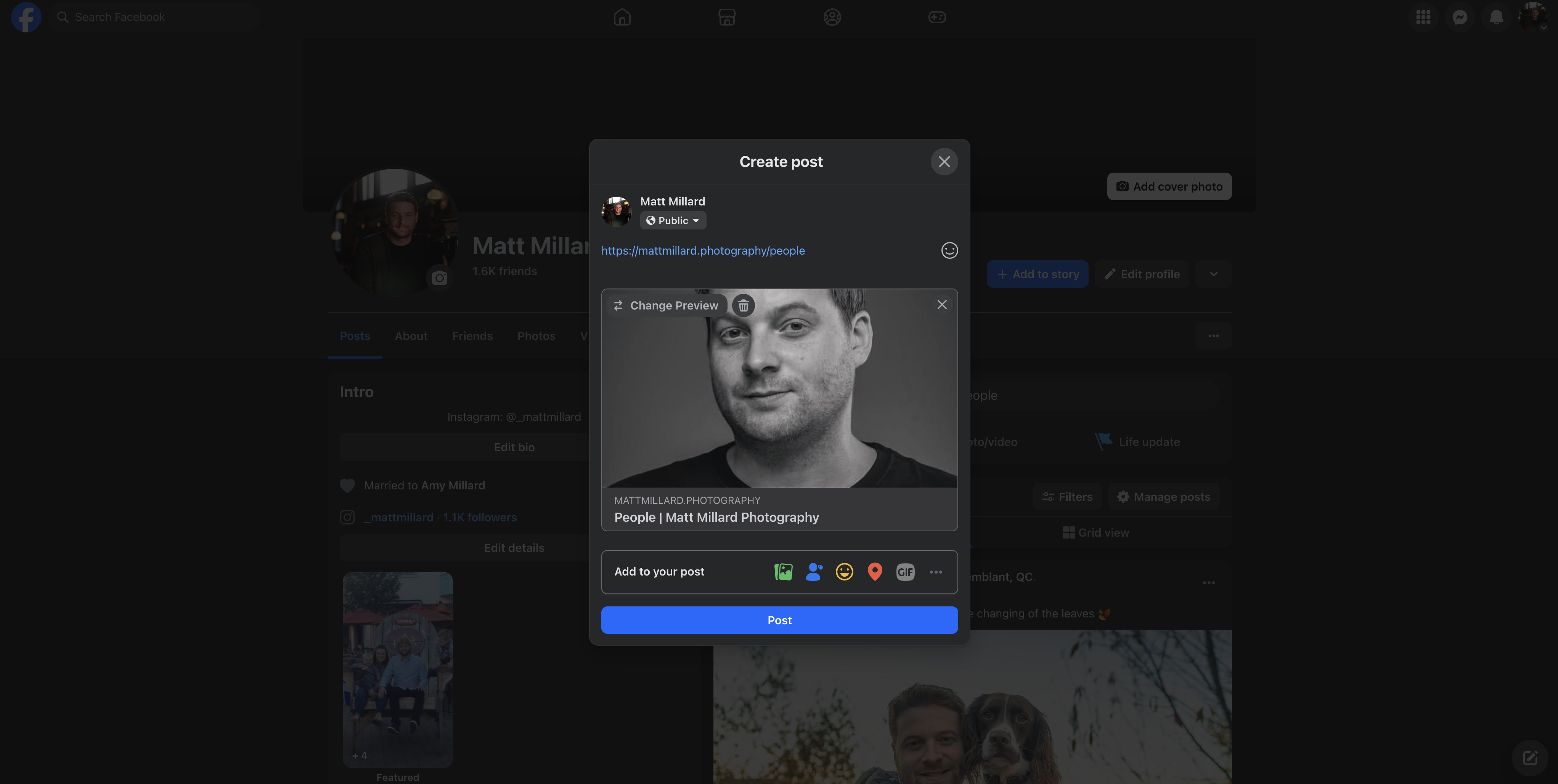1558x784 pixels.
Task: Check in to a location
Action: 875,571
